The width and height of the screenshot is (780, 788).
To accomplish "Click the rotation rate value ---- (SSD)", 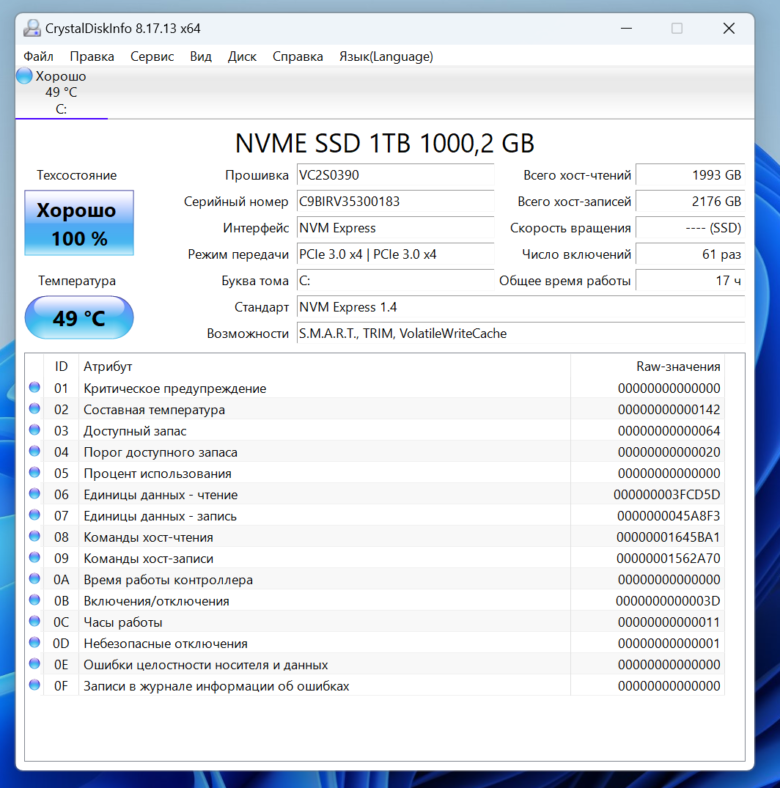I will point(690,228).
